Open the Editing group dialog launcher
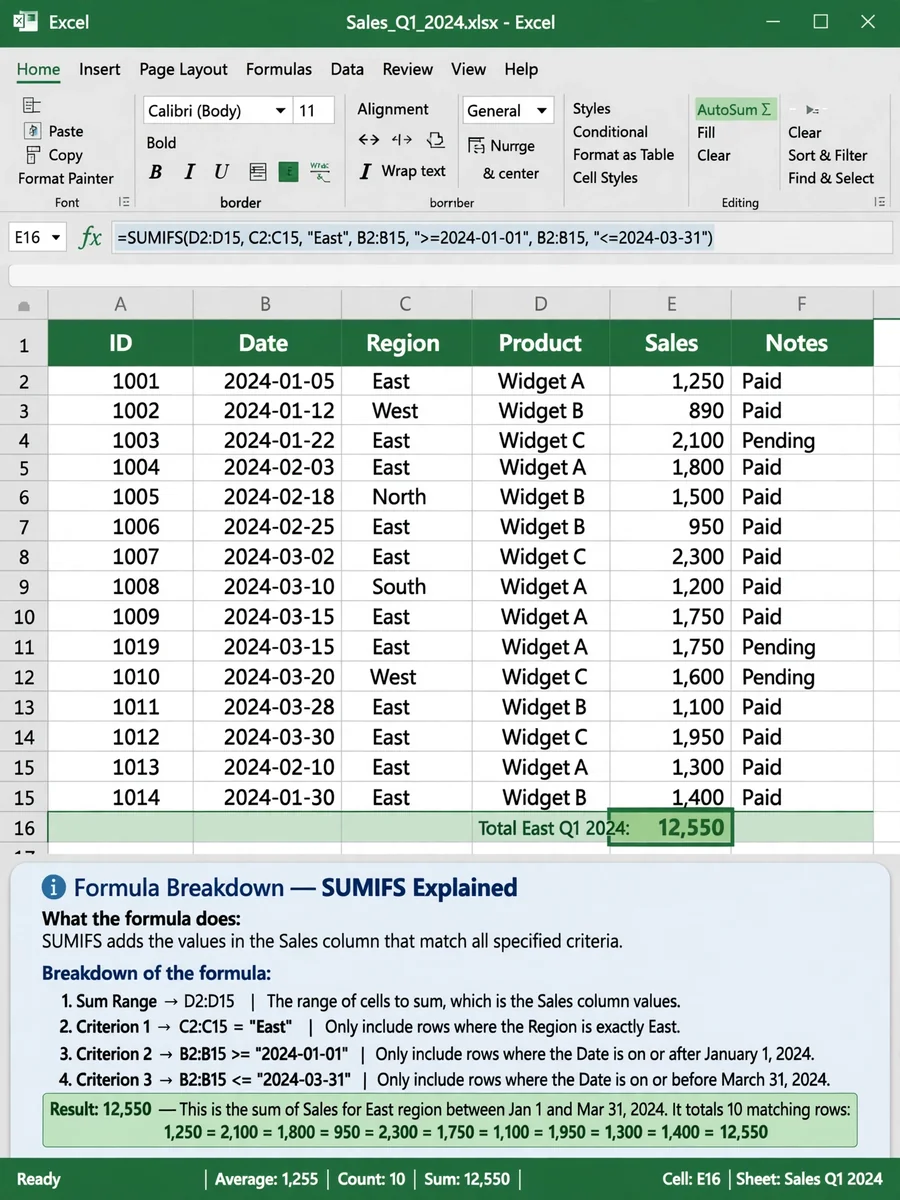900x1200 pixels. (x=881, y=202)
